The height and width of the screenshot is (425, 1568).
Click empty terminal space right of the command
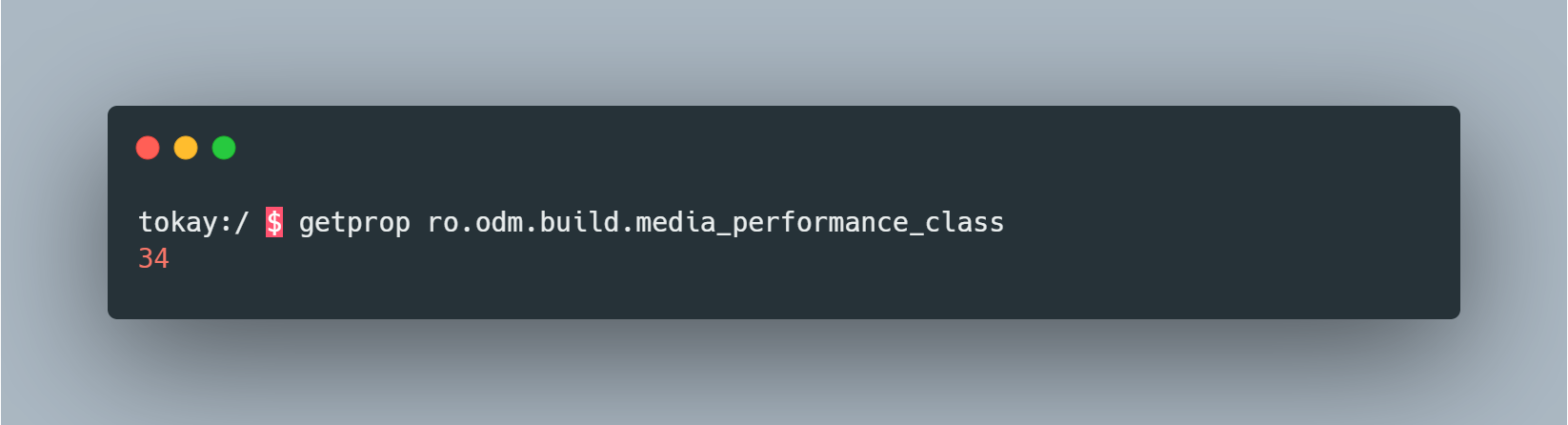[x=1219, y=223]
